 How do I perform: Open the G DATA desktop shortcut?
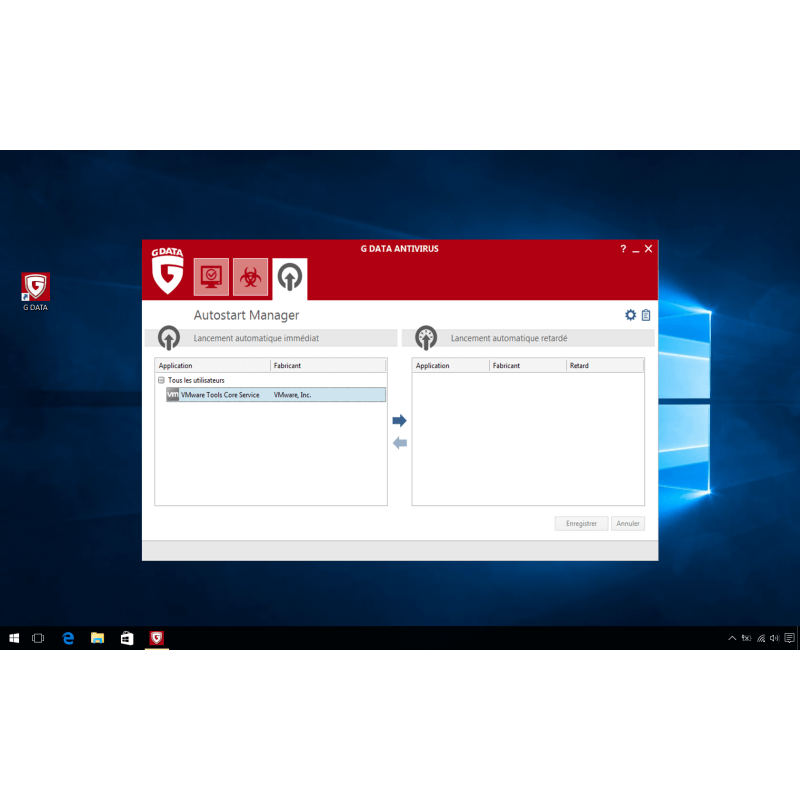[35, 291]
